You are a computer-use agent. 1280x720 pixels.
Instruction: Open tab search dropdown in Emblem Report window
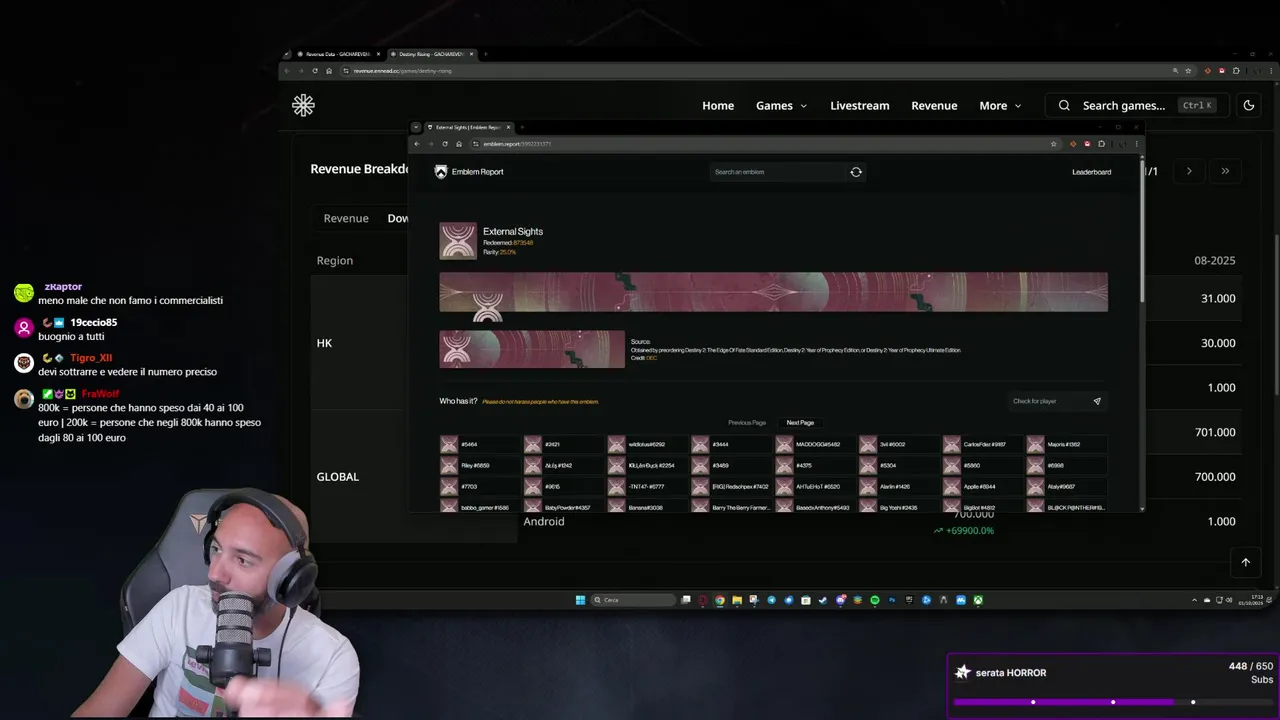click(416, 127)
